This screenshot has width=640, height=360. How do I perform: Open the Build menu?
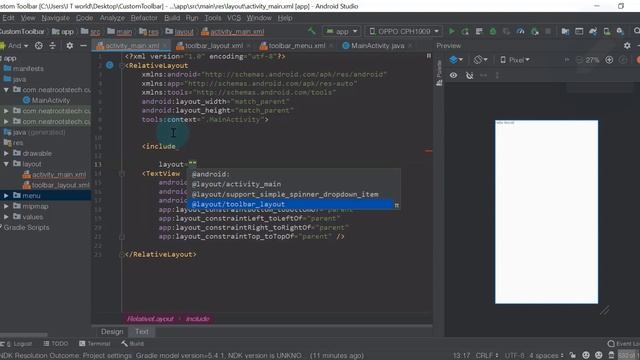tap(172, 18)
